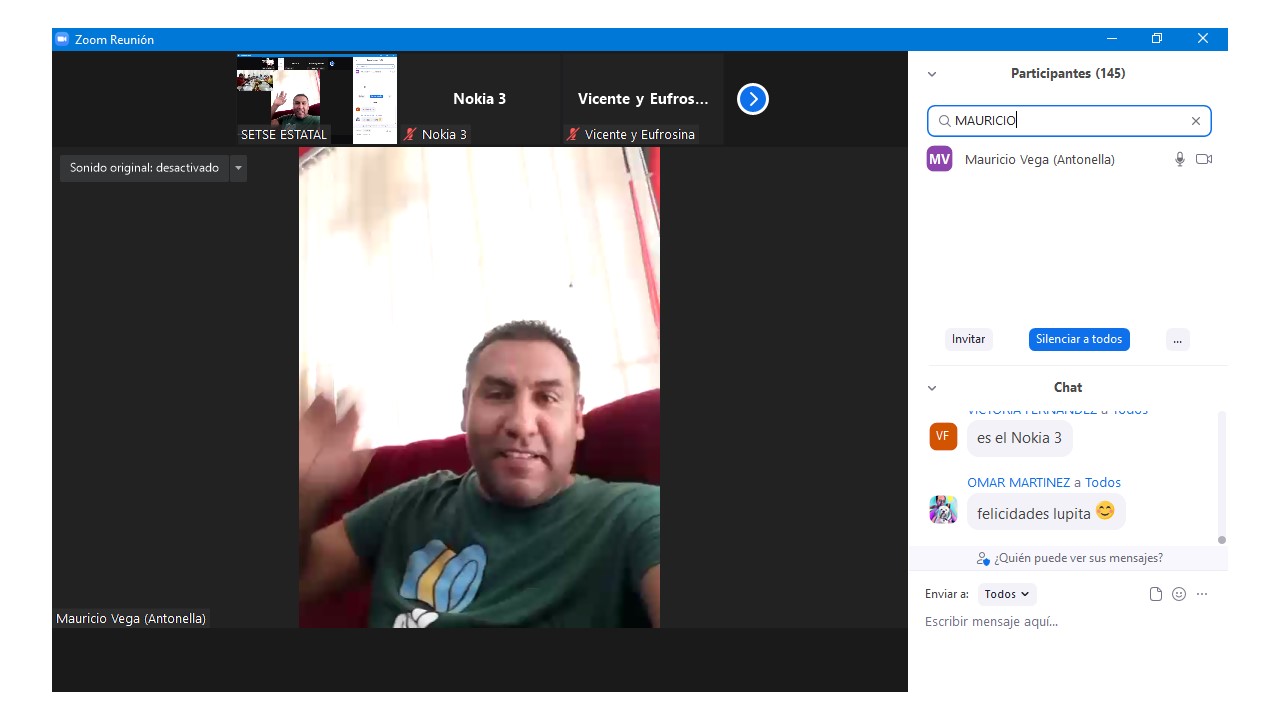Click Silenciar a todos button
This screenshot has width=1280, height=720.
tap(1079, 339)
